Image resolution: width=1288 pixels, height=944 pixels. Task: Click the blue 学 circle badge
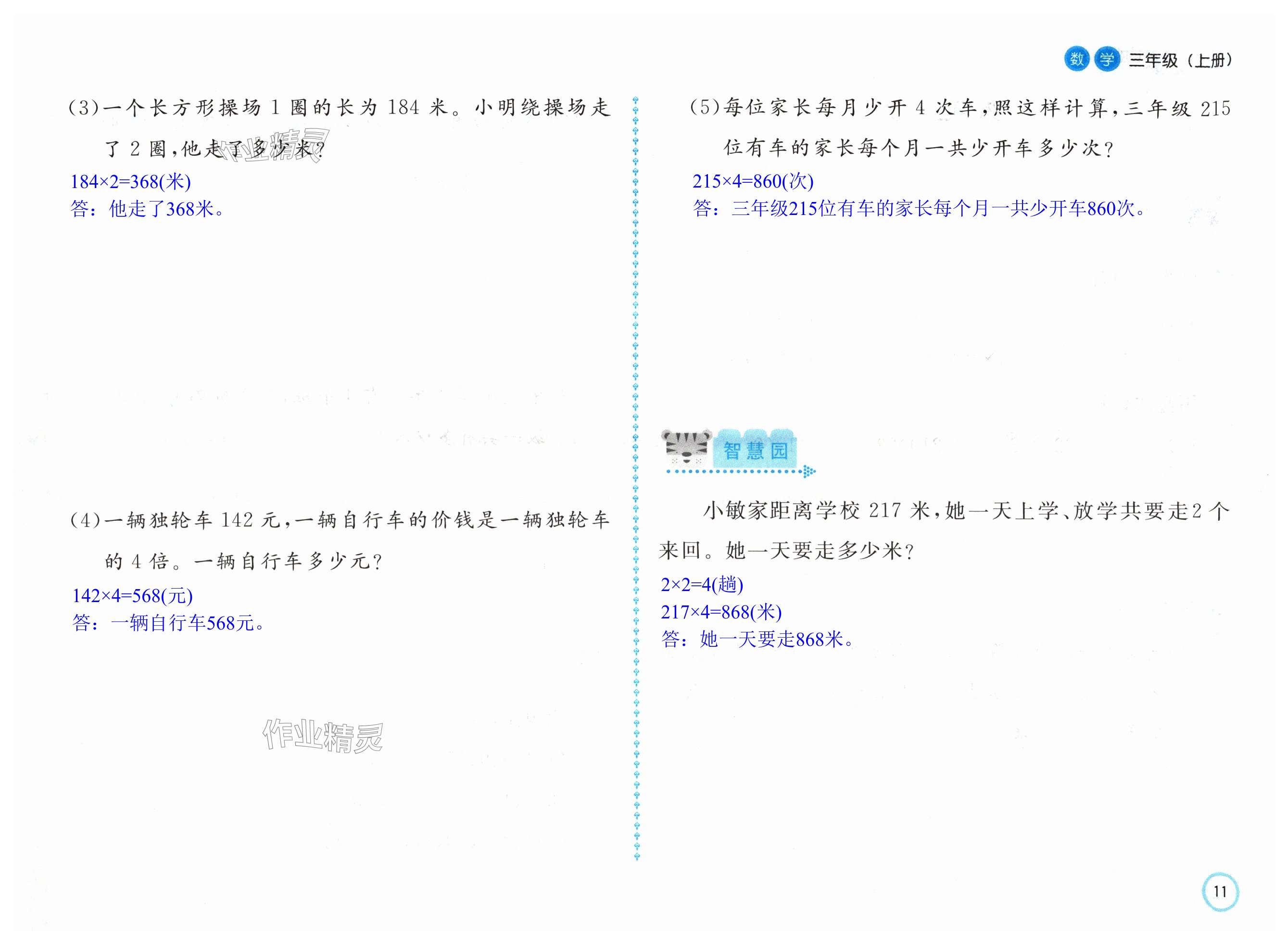tap(1107, 59)
